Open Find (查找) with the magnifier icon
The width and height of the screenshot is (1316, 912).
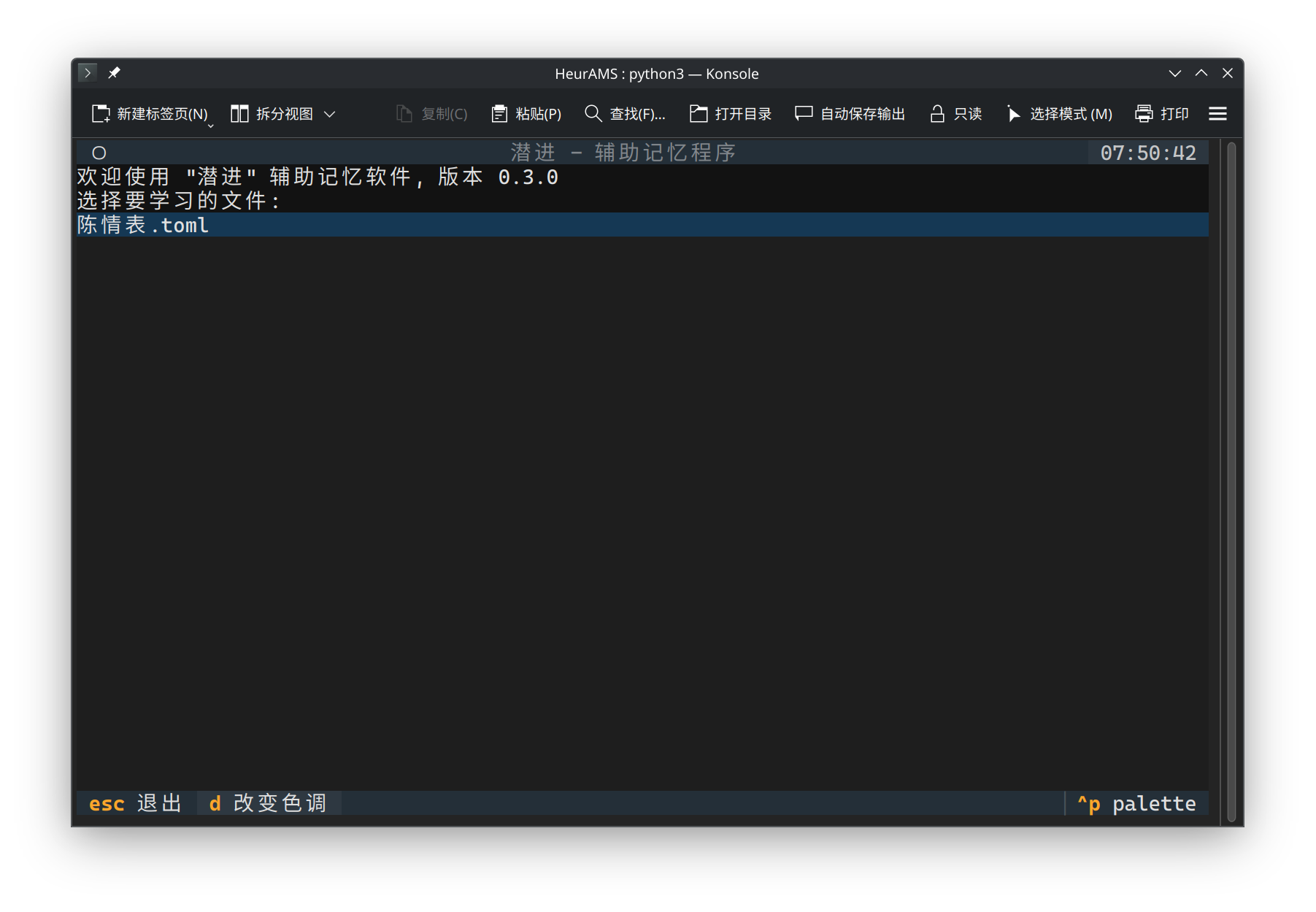(593, 114)
